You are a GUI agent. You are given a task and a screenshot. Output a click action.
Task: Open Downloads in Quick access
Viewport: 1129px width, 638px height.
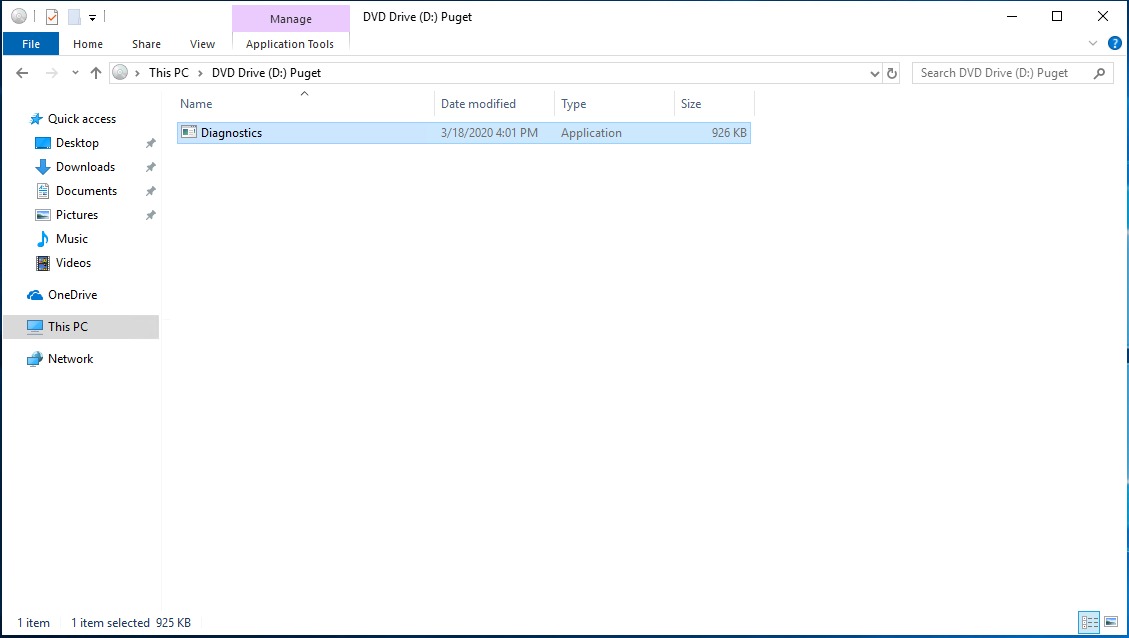[85, 167]
